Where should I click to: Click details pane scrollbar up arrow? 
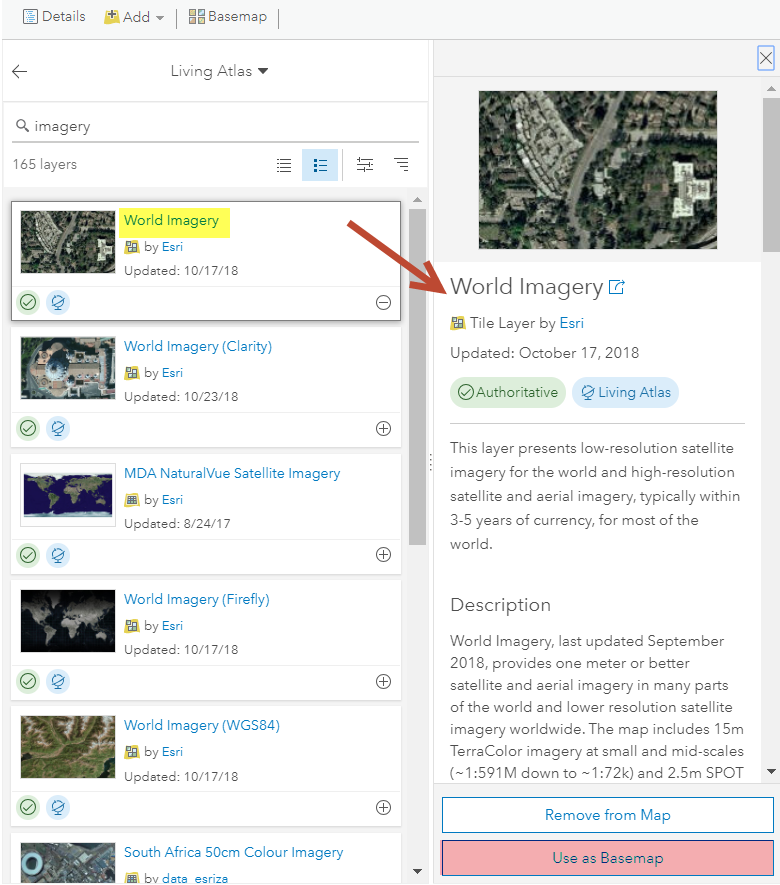[771, 89]
